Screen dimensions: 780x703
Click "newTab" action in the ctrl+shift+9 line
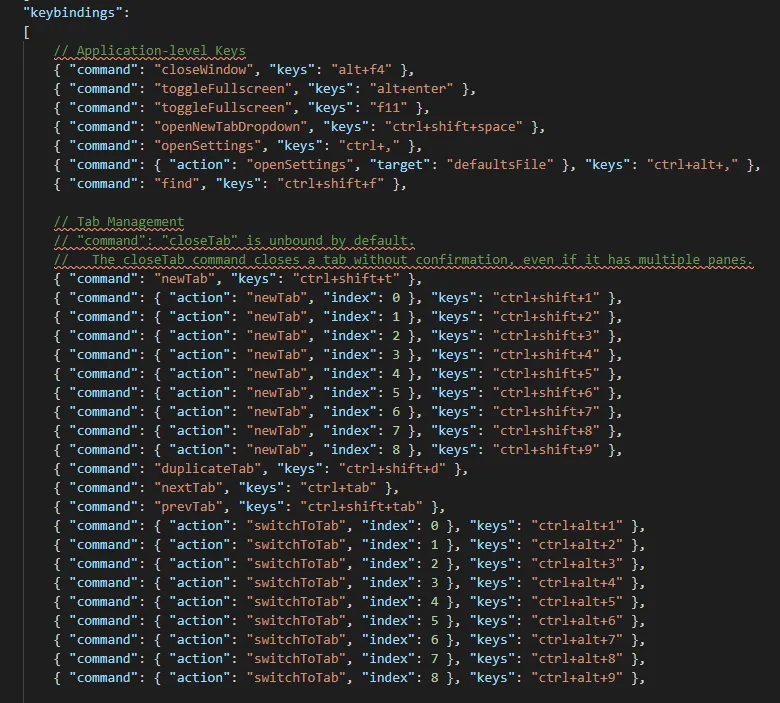(277, 450)
